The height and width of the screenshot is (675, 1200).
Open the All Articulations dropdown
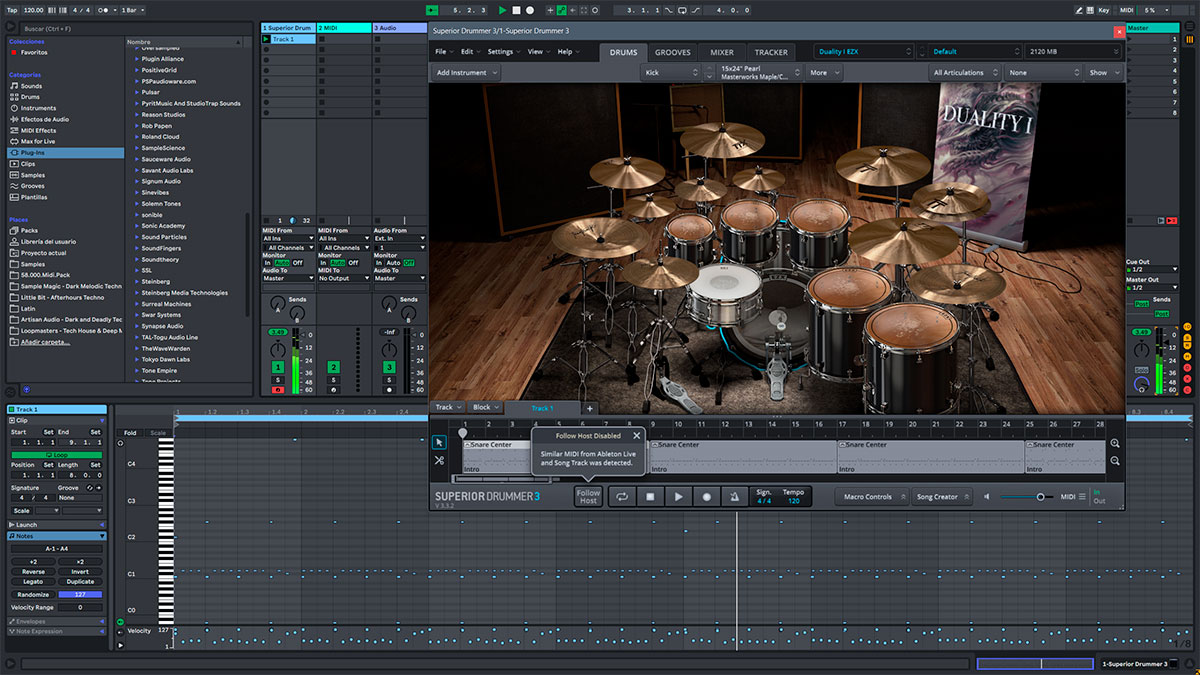pyautogui.click(x=966, y=73)
